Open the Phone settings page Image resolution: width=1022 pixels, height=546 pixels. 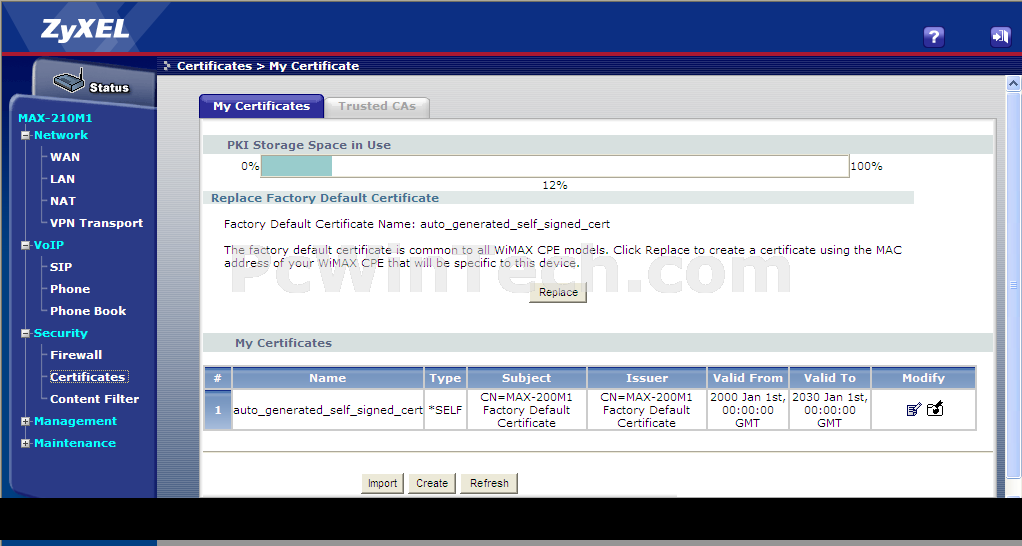70,289
